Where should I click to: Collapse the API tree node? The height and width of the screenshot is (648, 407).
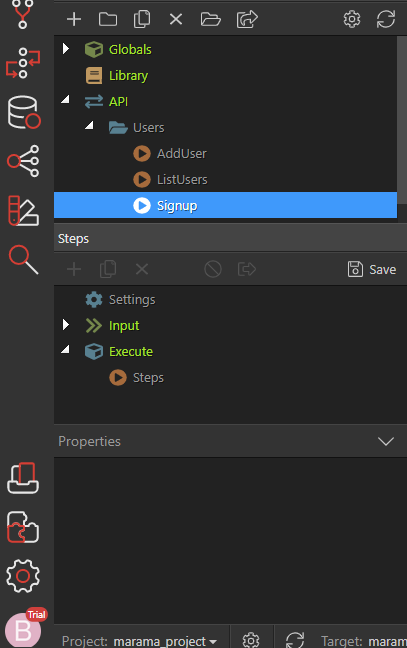tap(65, 99)
